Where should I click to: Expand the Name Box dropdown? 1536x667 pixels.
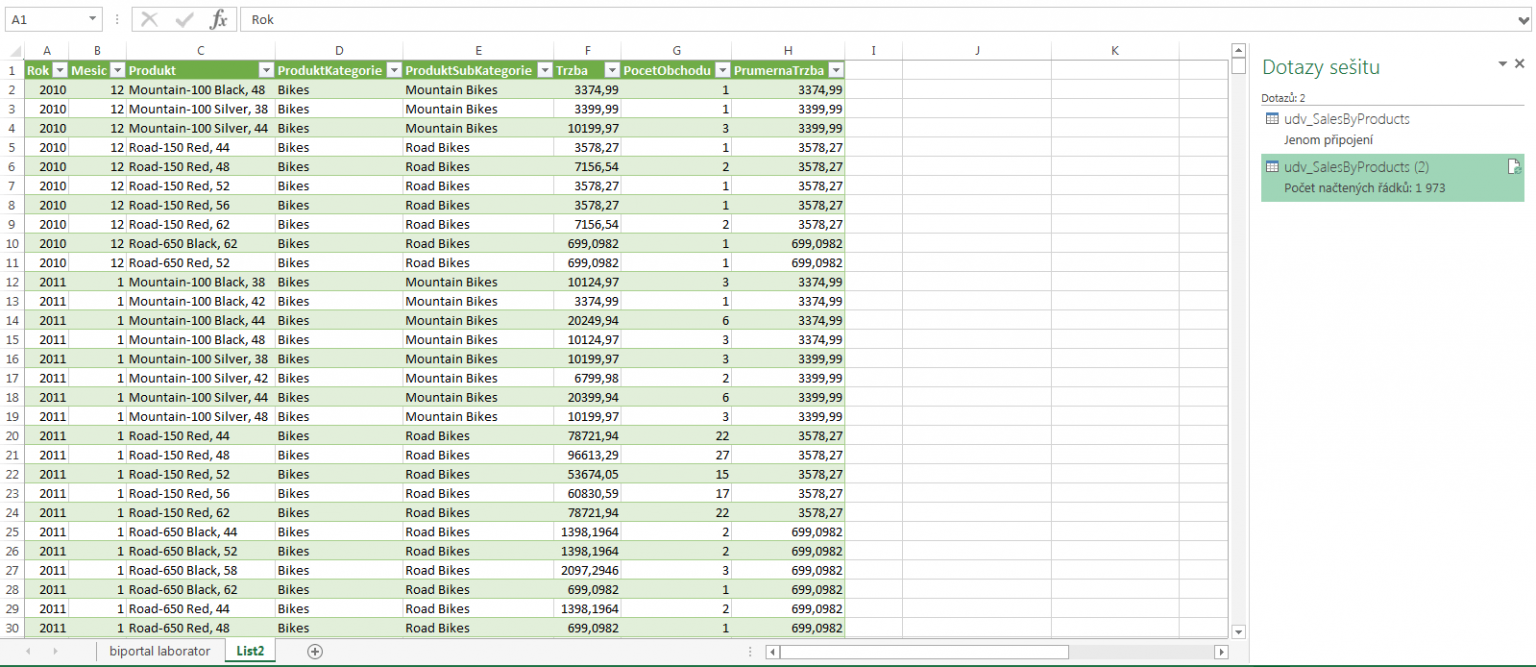(x=93, y=19)
